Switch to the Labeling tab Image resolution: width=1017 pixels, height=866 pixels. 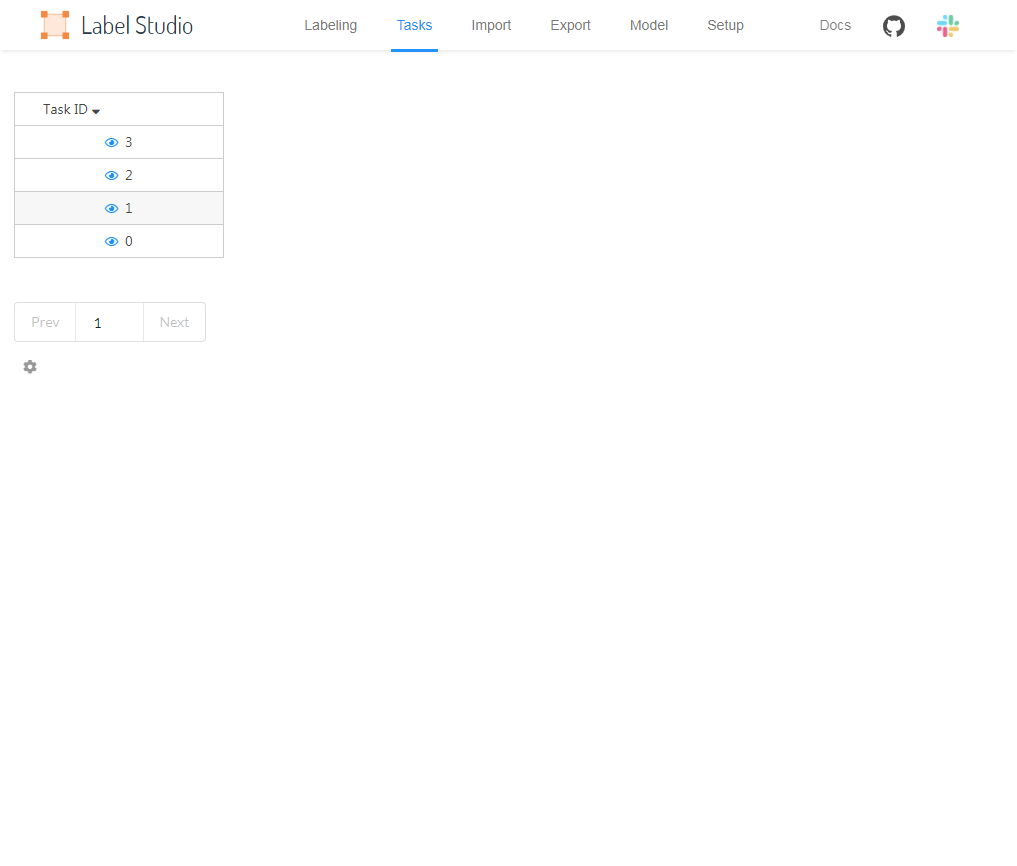(331, 25)
